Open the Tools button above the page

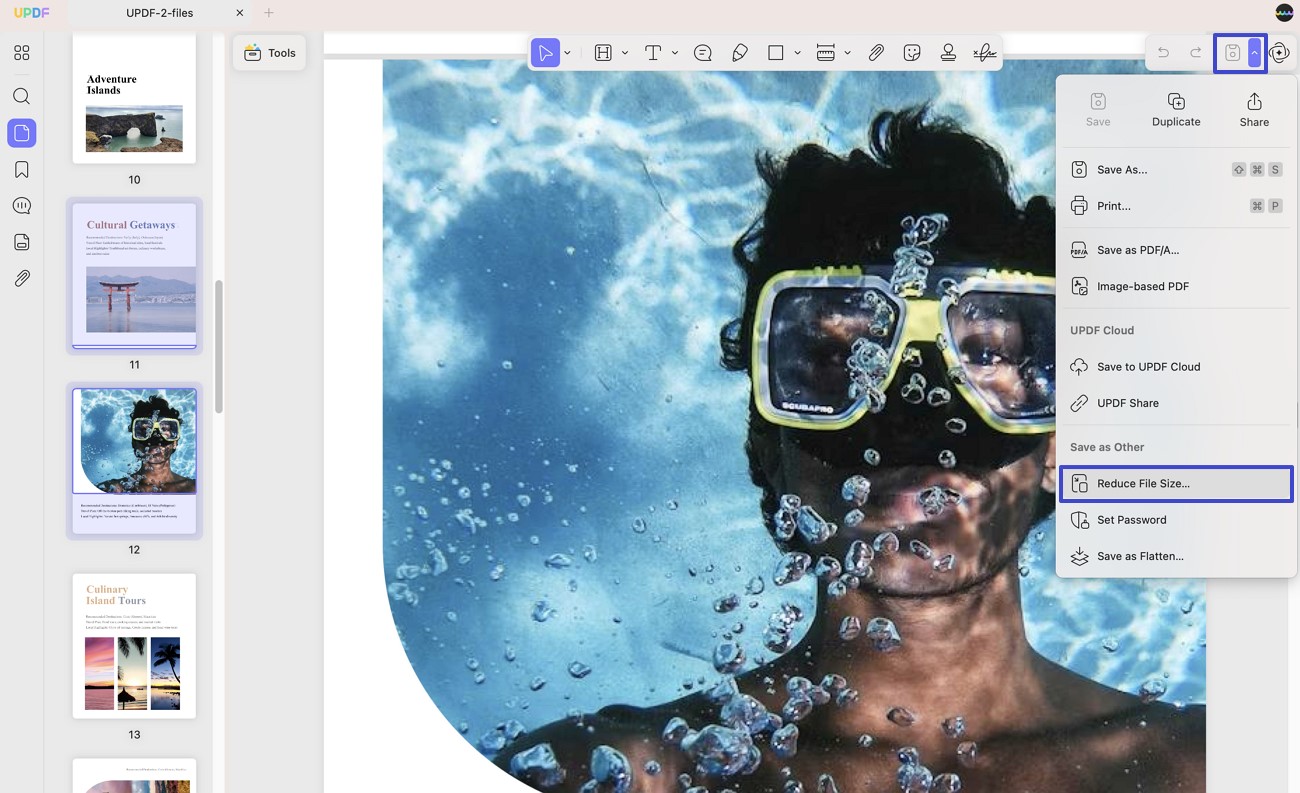[270, 52]
